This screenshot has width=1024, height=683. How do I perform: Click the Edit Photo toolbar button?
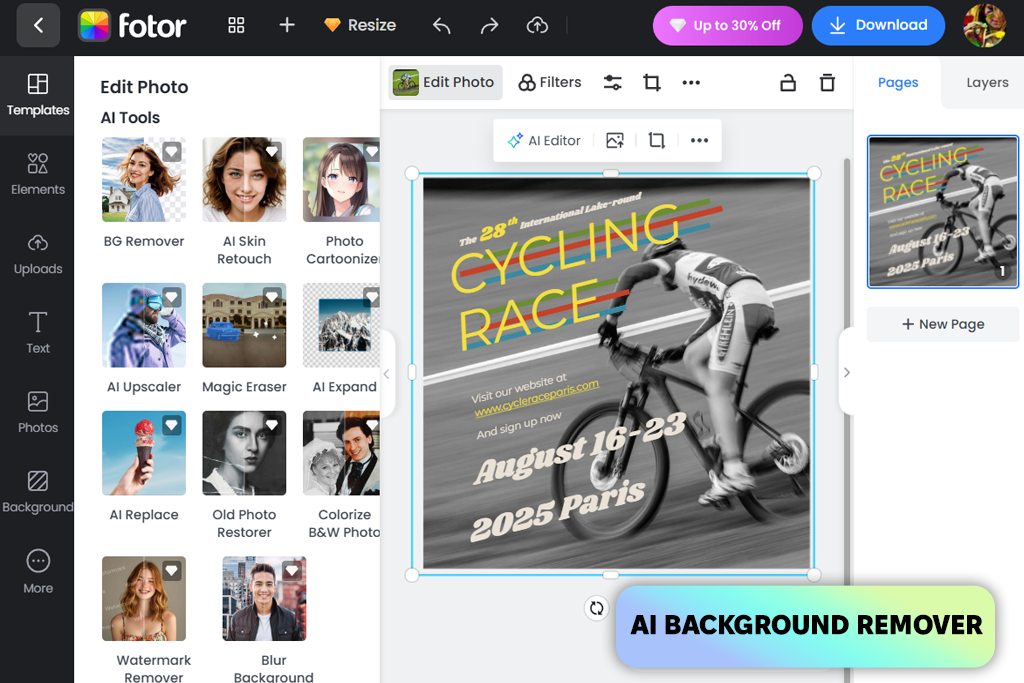[x=445, y=82]
